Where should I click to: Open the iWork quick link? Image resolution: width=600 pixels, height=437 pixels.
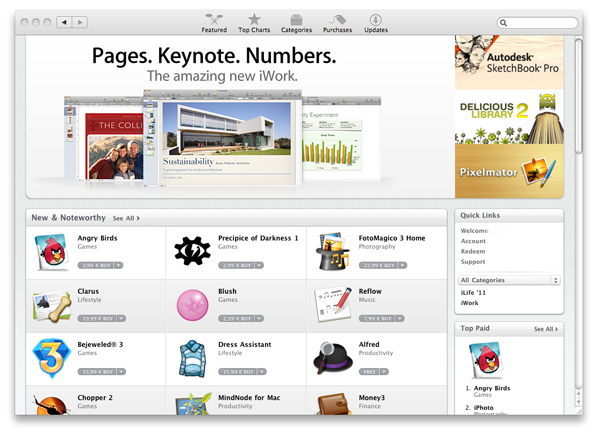pos(470,303)
